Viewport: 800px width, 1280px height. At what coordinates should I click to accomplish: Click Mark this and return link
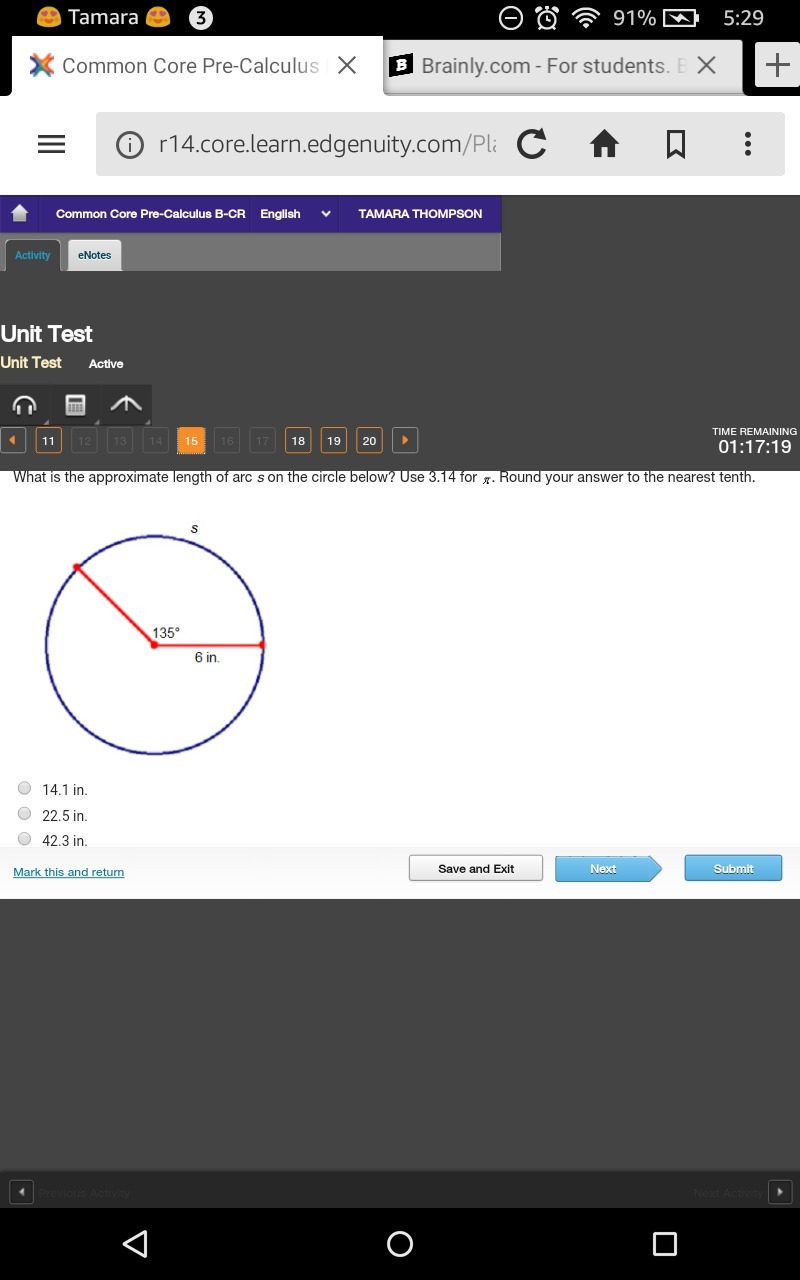pos(69,872)
